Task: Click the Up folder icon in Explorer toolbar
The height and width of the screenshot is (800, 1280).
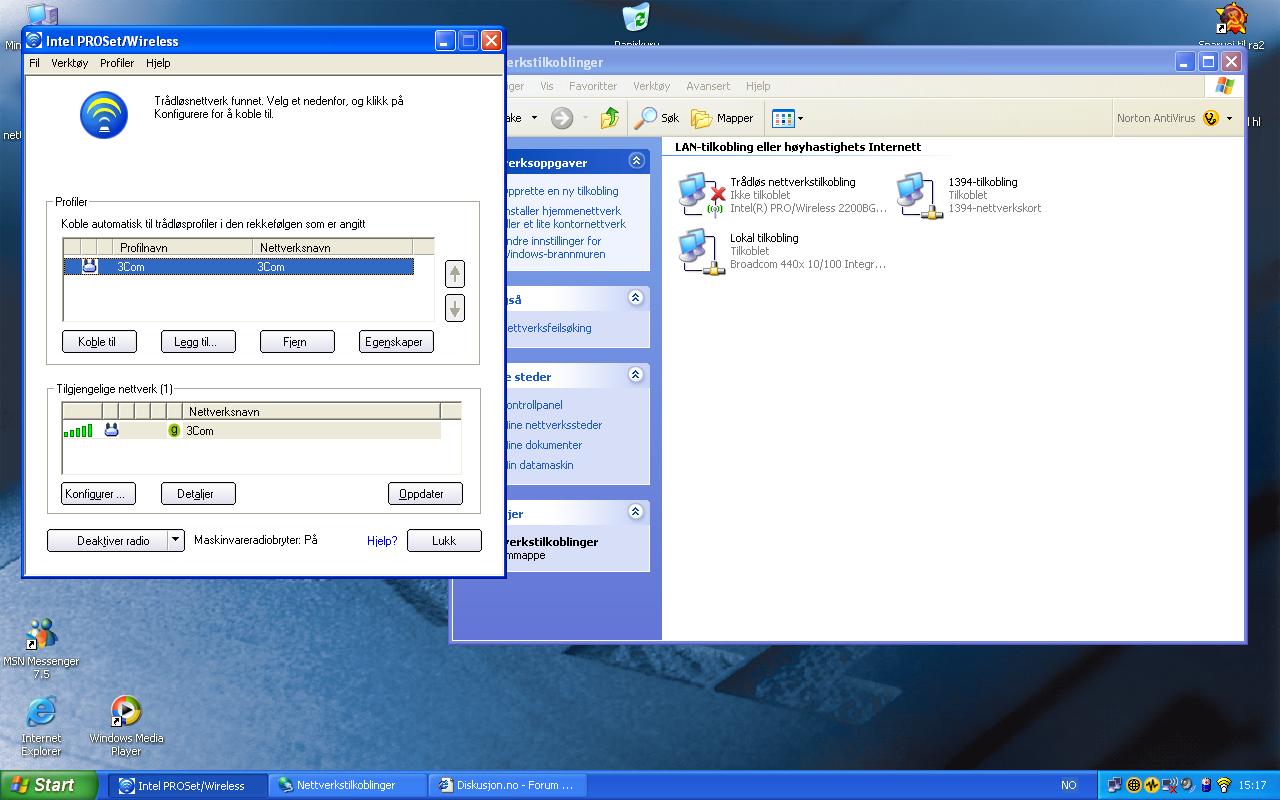Action: coord(609,118)
